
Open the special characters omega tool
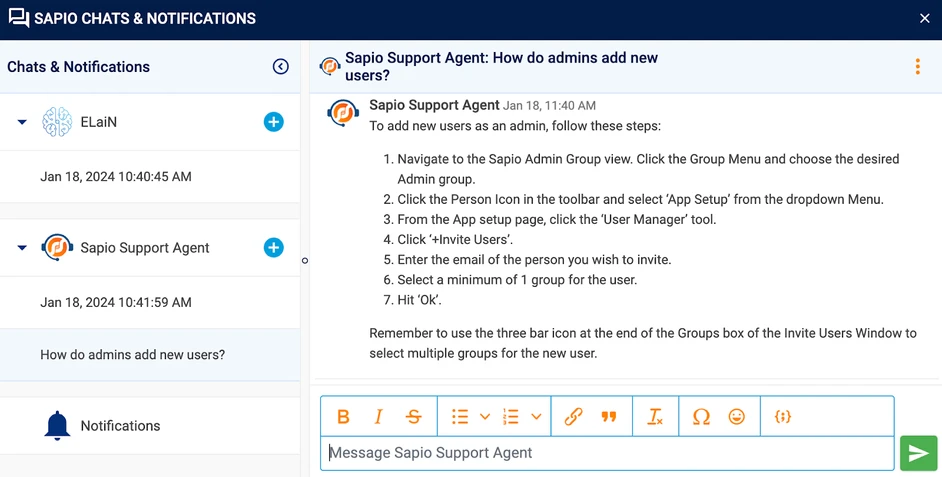701,417
